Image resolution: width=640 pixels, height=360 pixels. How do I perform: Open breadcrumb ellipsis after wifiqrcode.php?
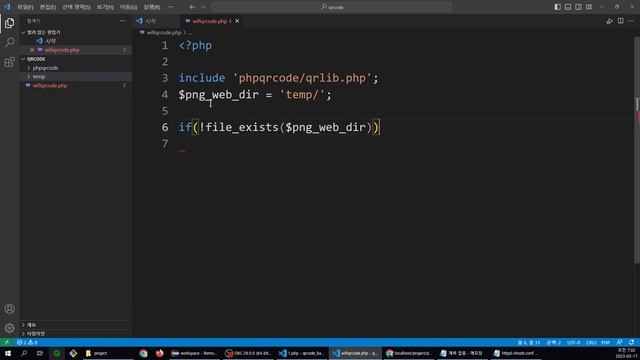pyautogui.click(x=189, y=32)
